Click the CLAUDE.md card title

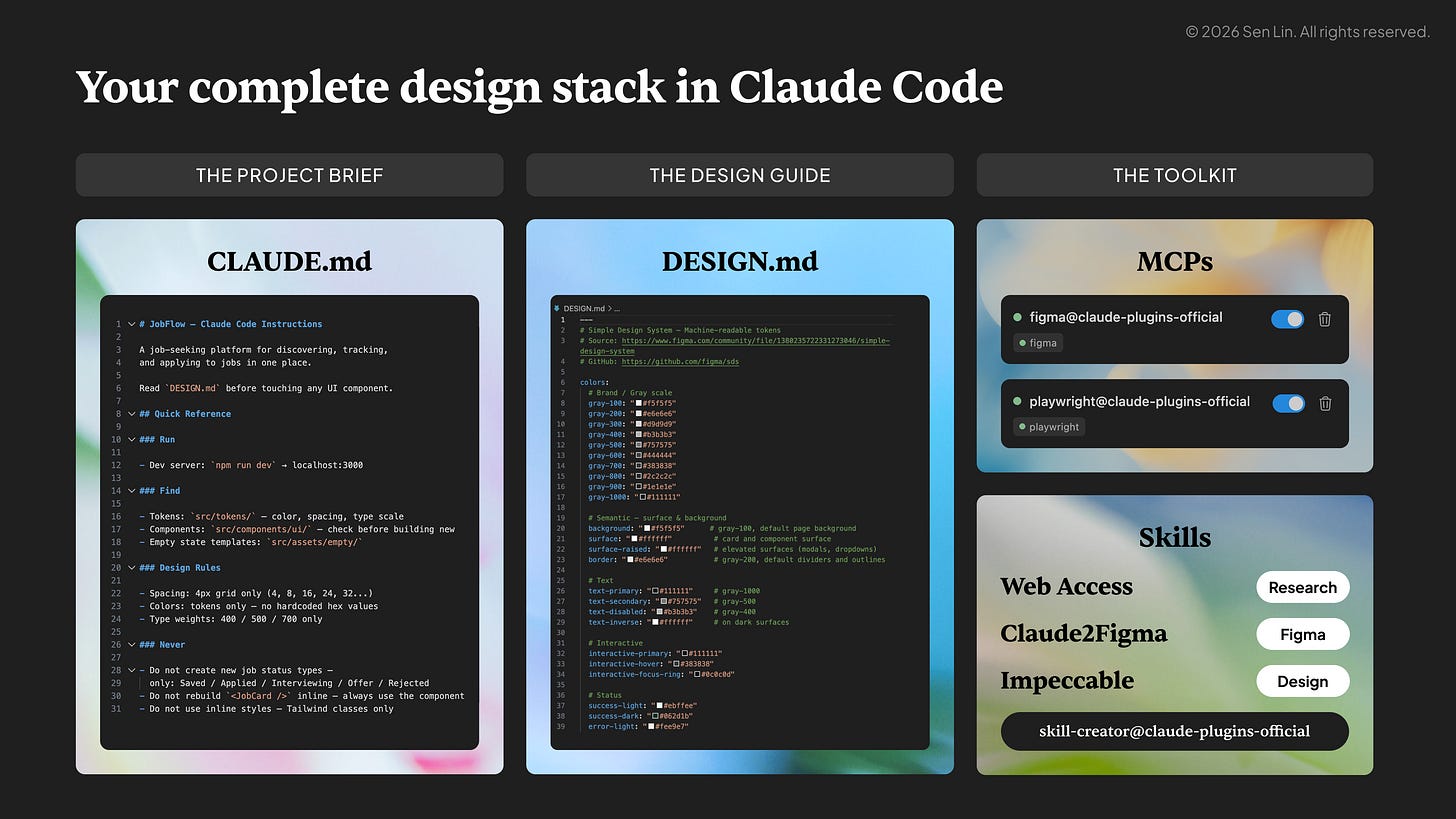pyautogui.click(x=289, y=262)
